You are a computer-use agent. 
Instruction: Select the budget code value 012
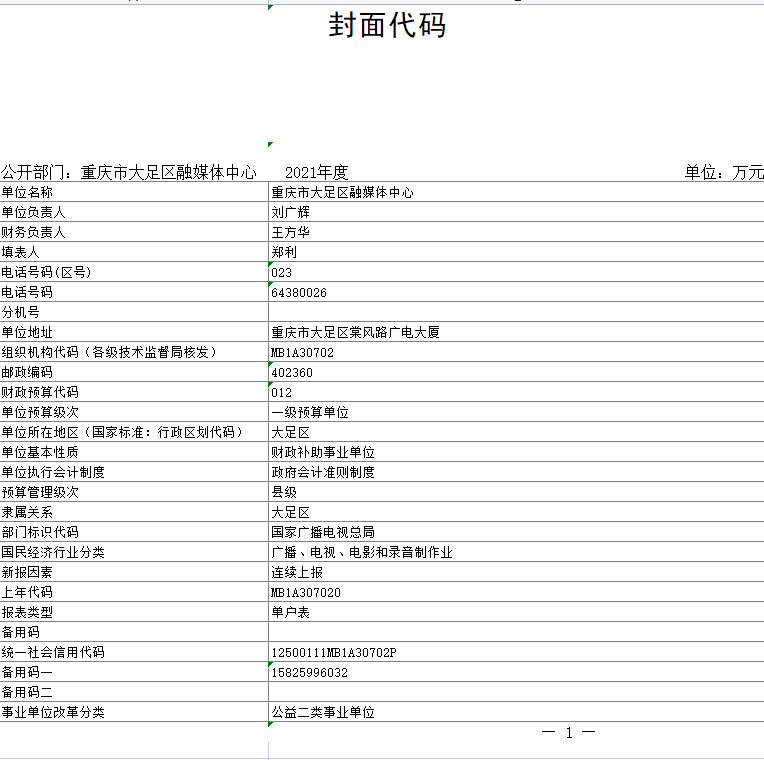[x=516, y=392]
